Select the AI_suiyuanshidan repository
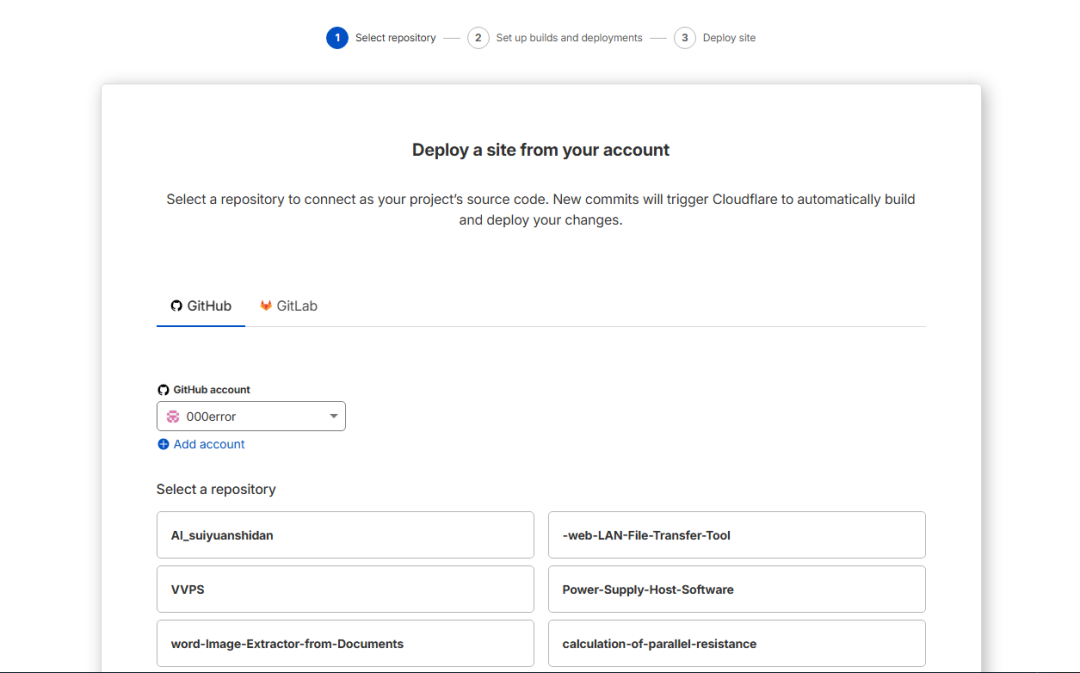Screen dimensions: 1080x673 (345, 535)
